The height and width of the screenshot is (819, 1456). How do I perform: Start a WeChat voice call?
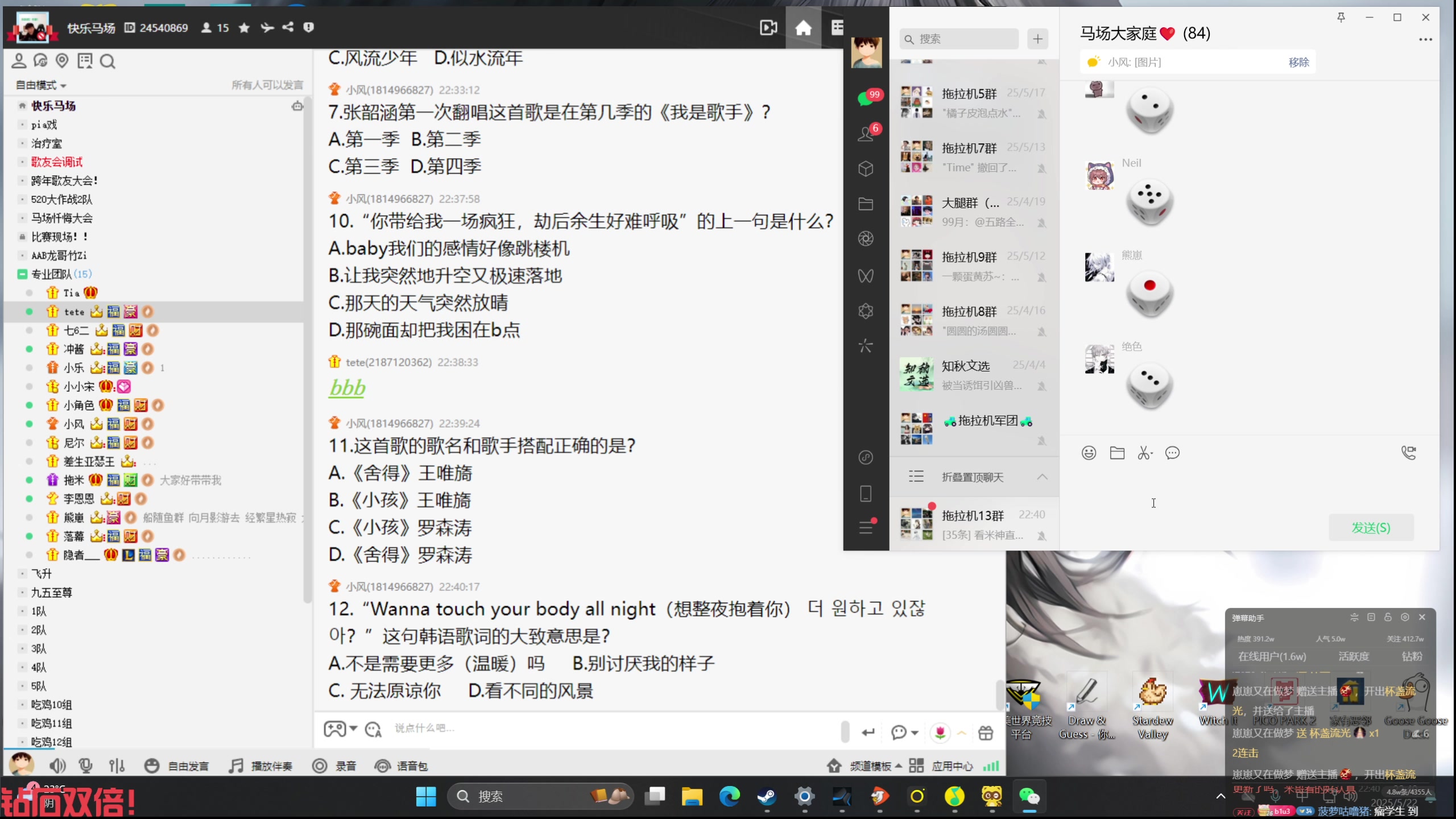tap(1409, 453)
